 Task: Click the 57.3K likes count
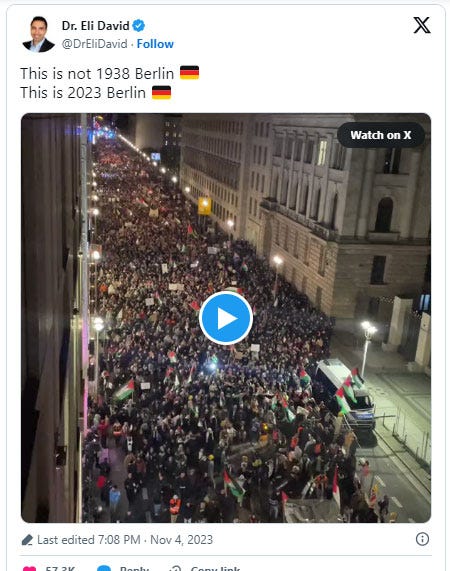click(60, 568)
